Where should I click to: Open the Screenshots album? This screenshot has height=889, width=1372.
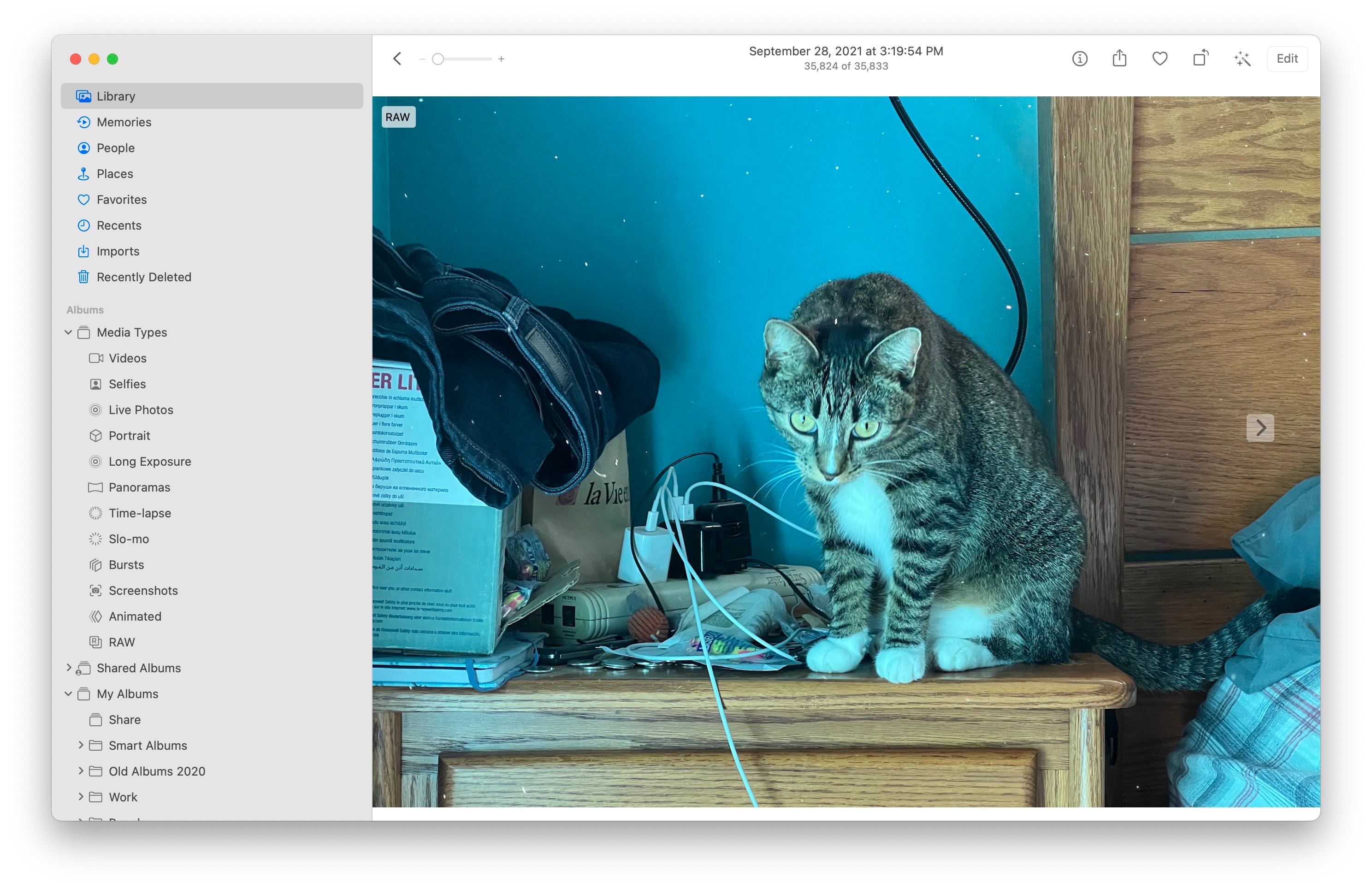coord(143,590)
